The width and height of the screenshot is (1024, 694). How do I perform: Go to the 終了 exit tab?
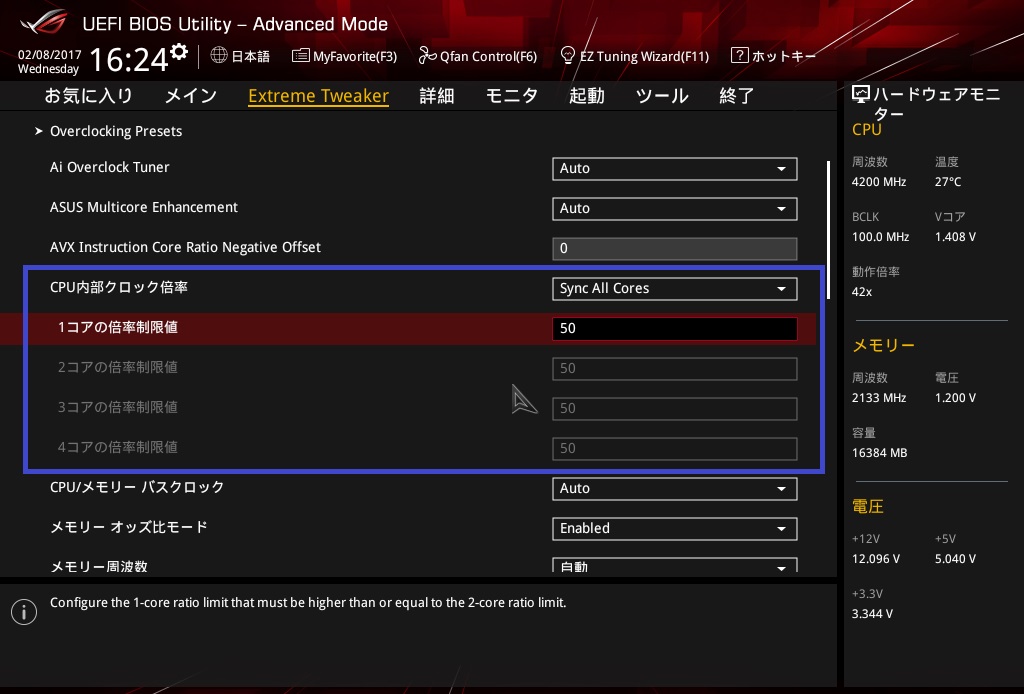pyautogui.click(x=737, y=96)
